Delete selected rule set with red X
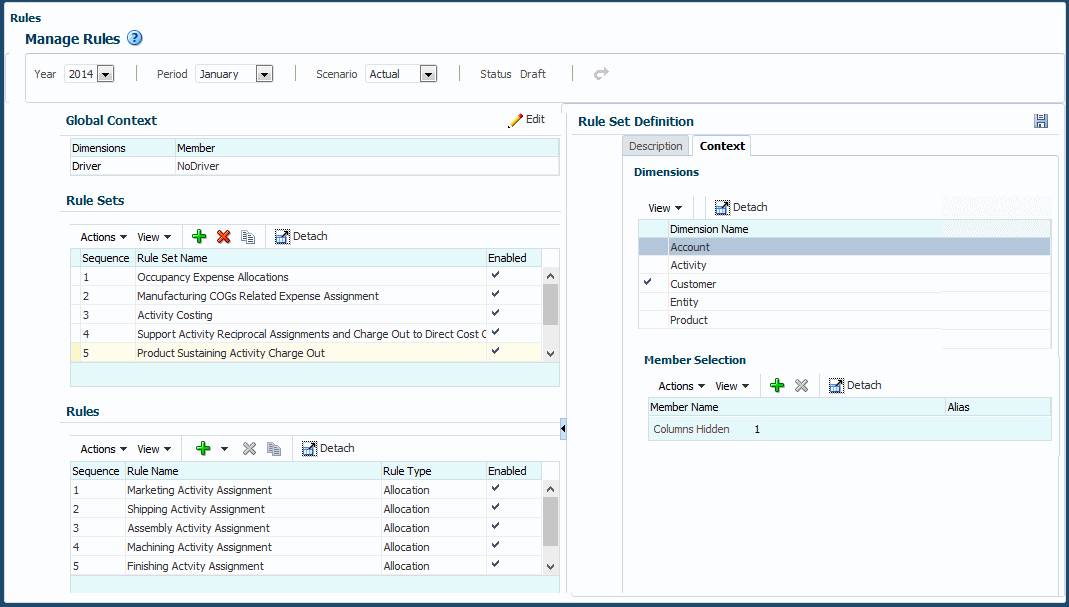Image resolution: width=1069 pixels, height=607 pixels. tap(224, 237)
